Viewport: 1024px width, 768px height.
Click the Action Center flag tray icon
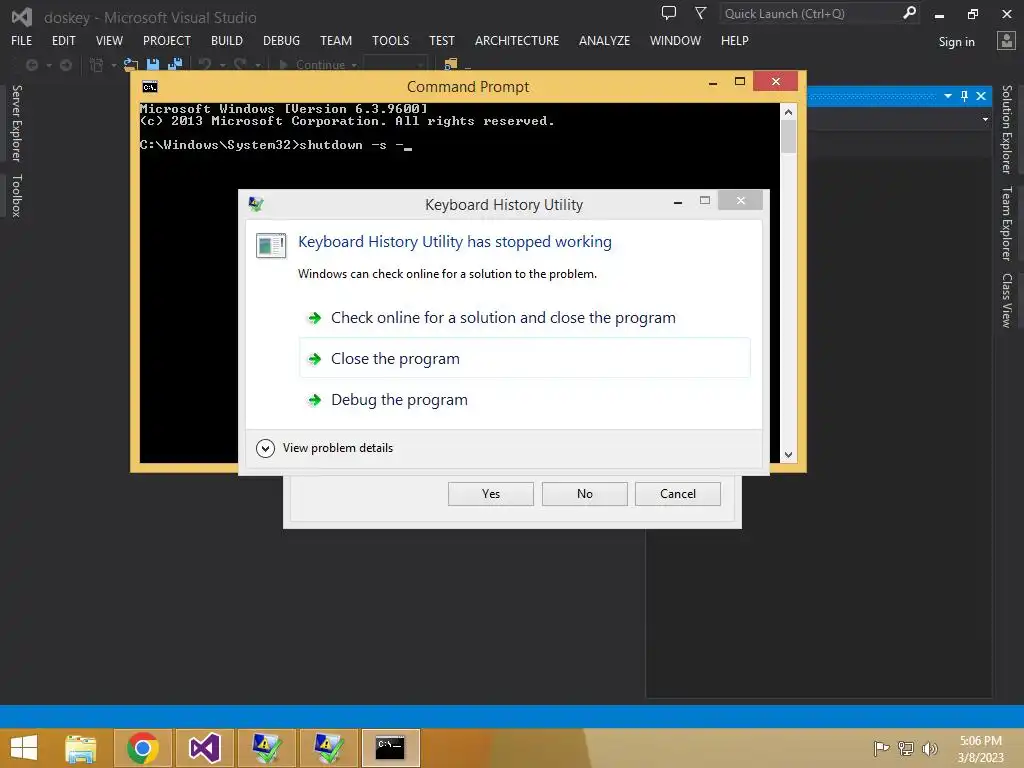click(881, 748)
